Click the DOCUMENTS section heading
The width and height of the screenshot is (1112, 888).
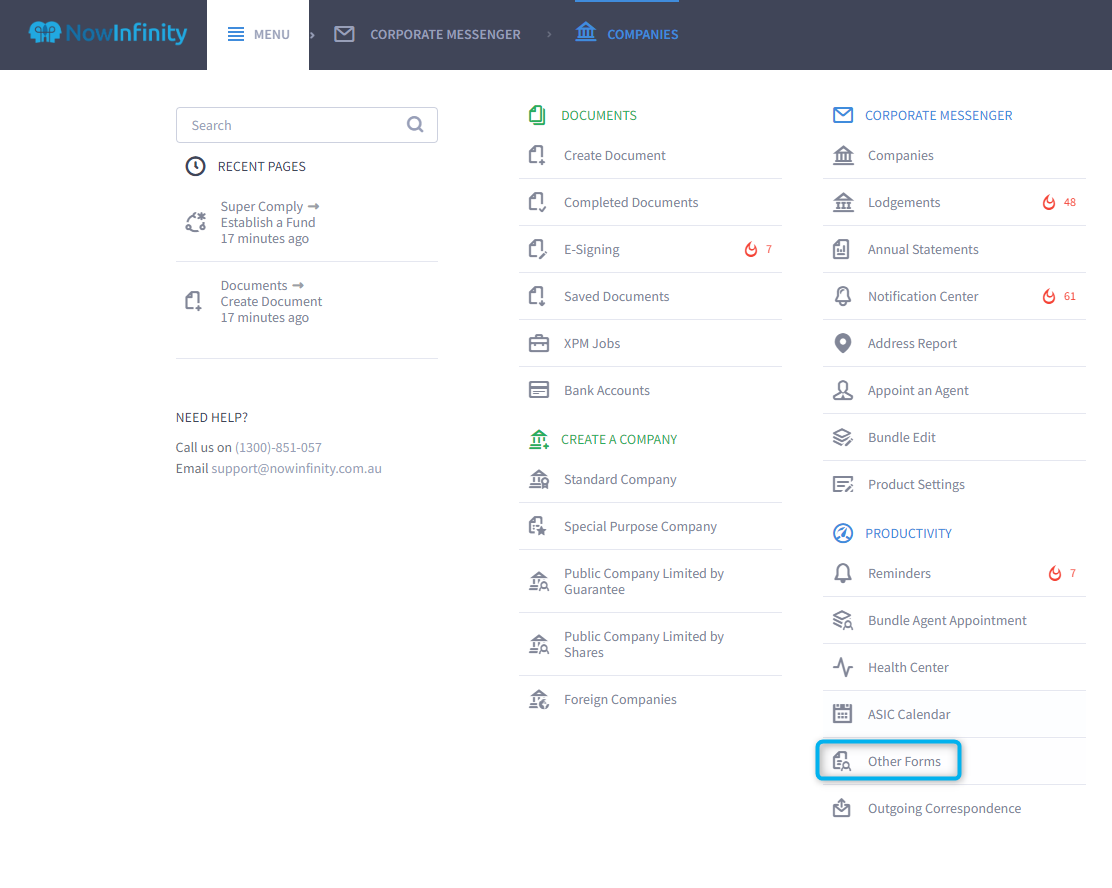pos(599,116)
